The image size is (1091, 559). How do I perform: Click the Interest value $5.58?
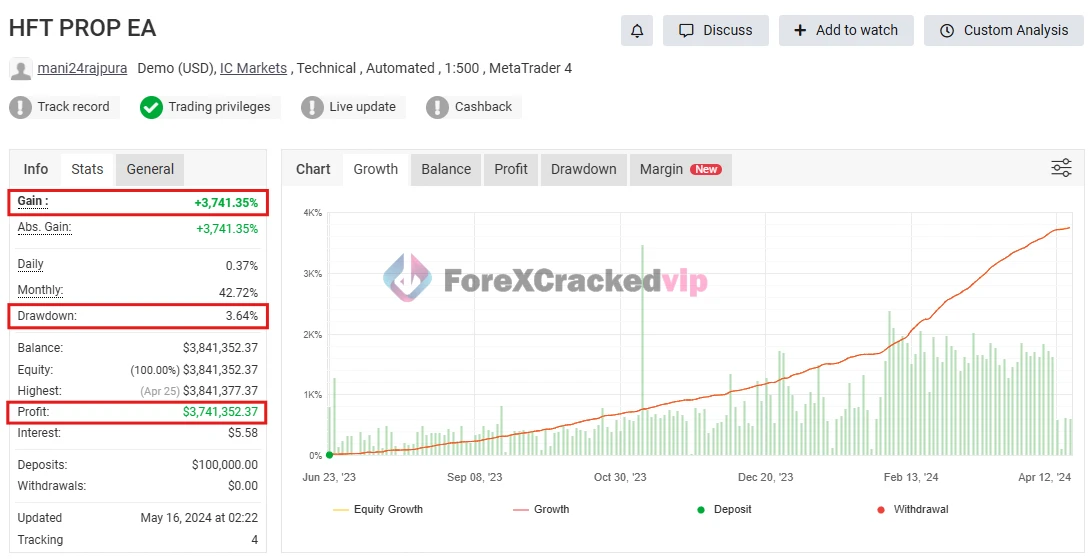[243, 433]
